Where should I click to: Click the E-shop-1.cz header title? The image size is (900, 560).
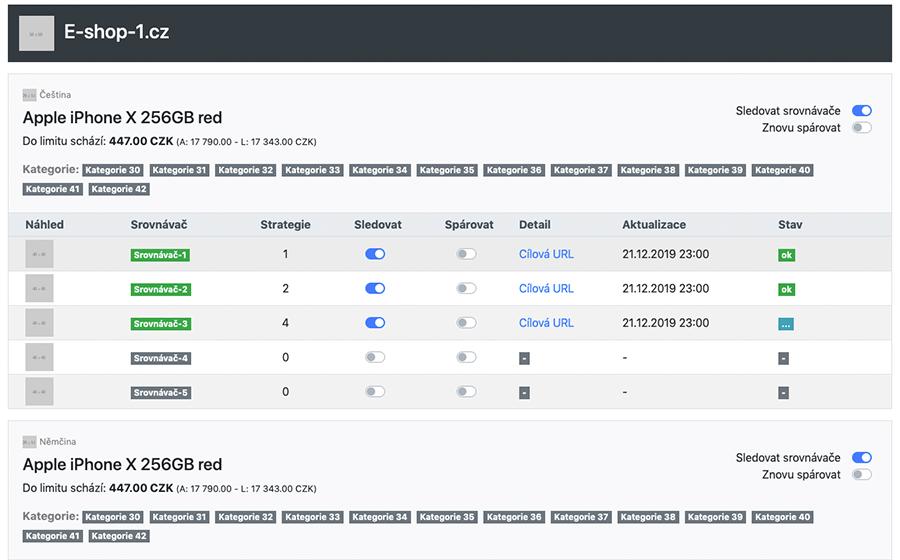(x=117, y=32)
